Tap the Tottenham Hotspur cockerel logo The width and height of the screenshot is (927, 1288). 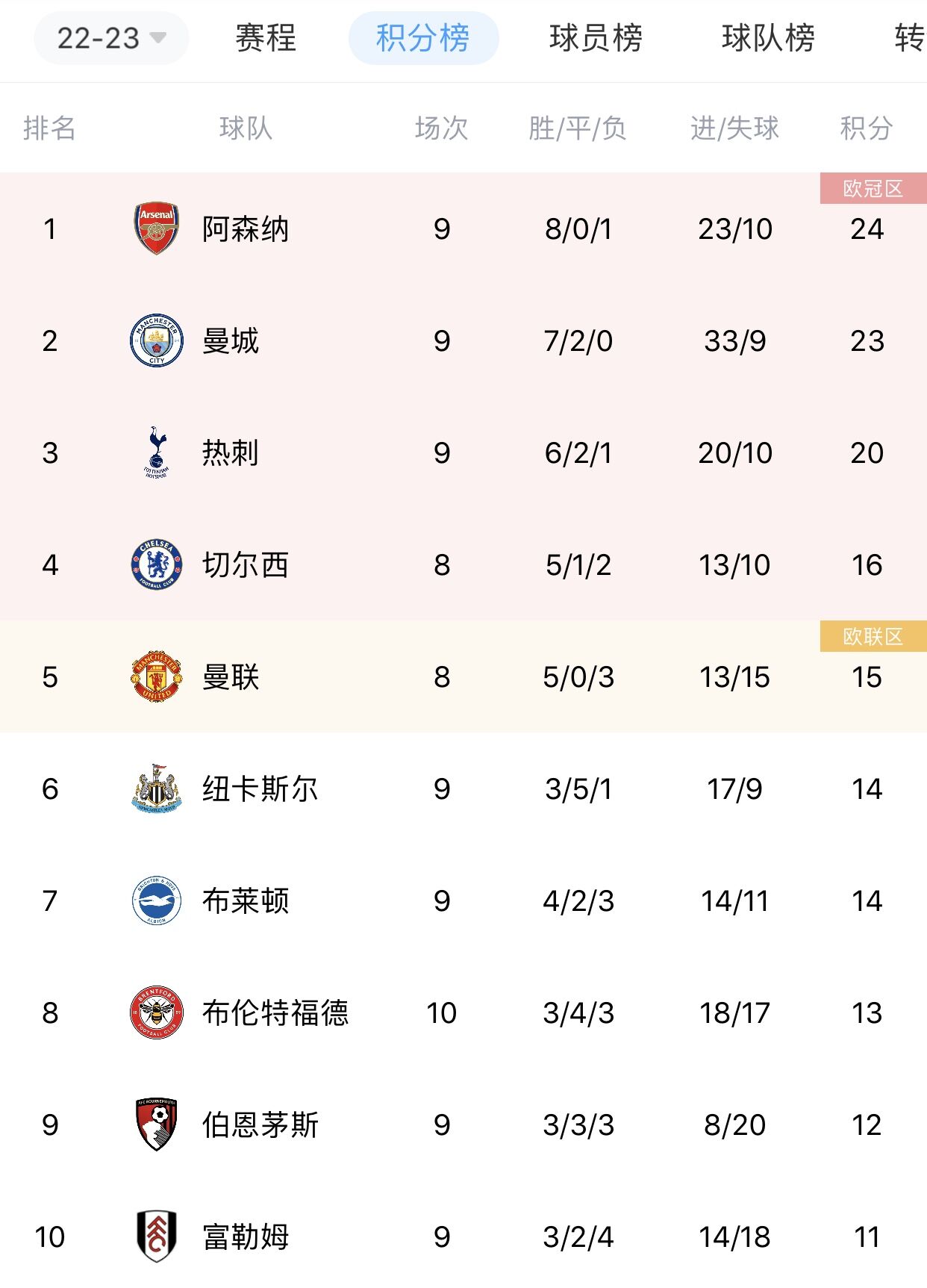[157, 452]
